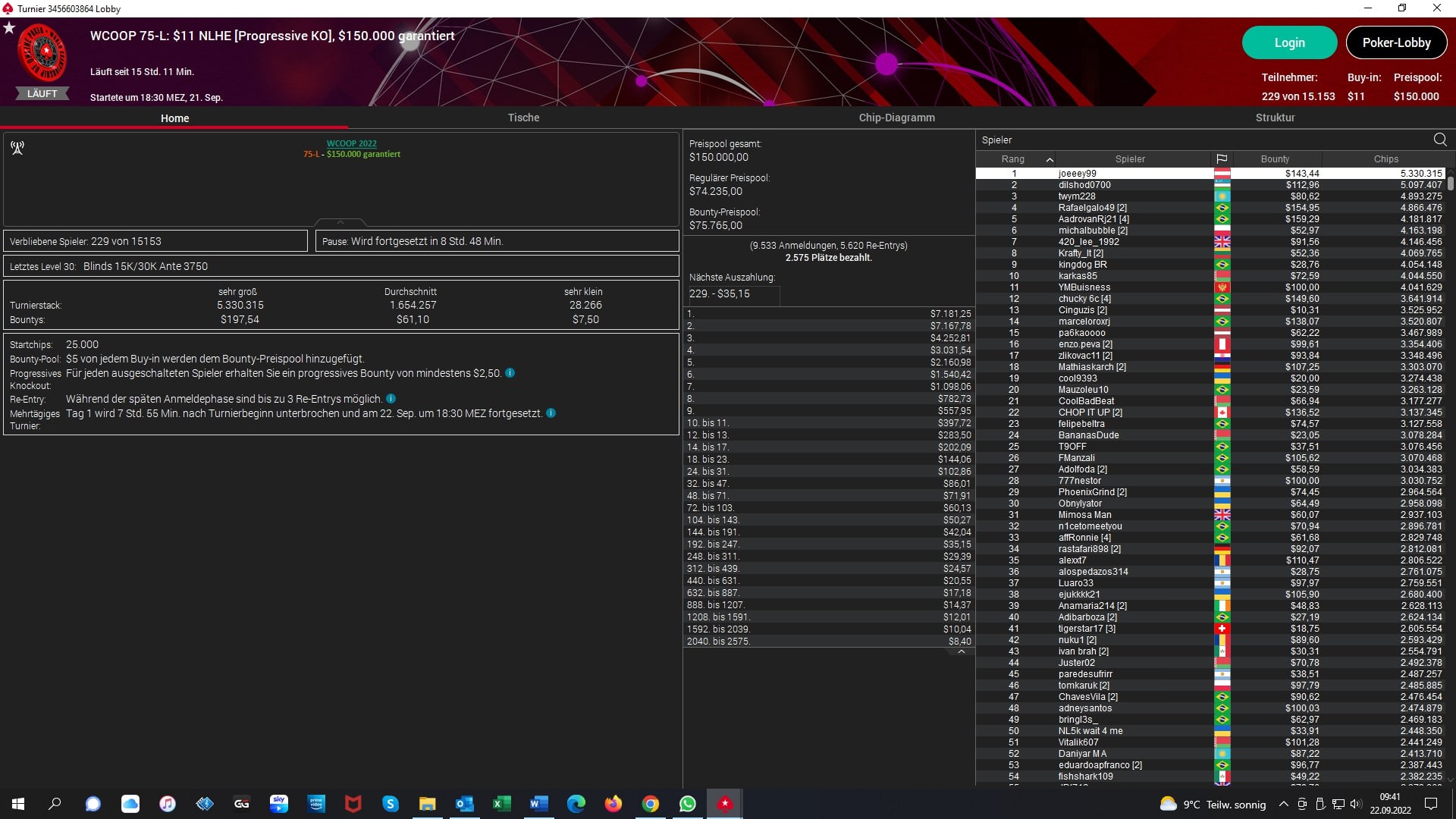The height and width of the screenshot is (819, 1456).
Task: Select player row Mimosa Man
Action: 1210,515
